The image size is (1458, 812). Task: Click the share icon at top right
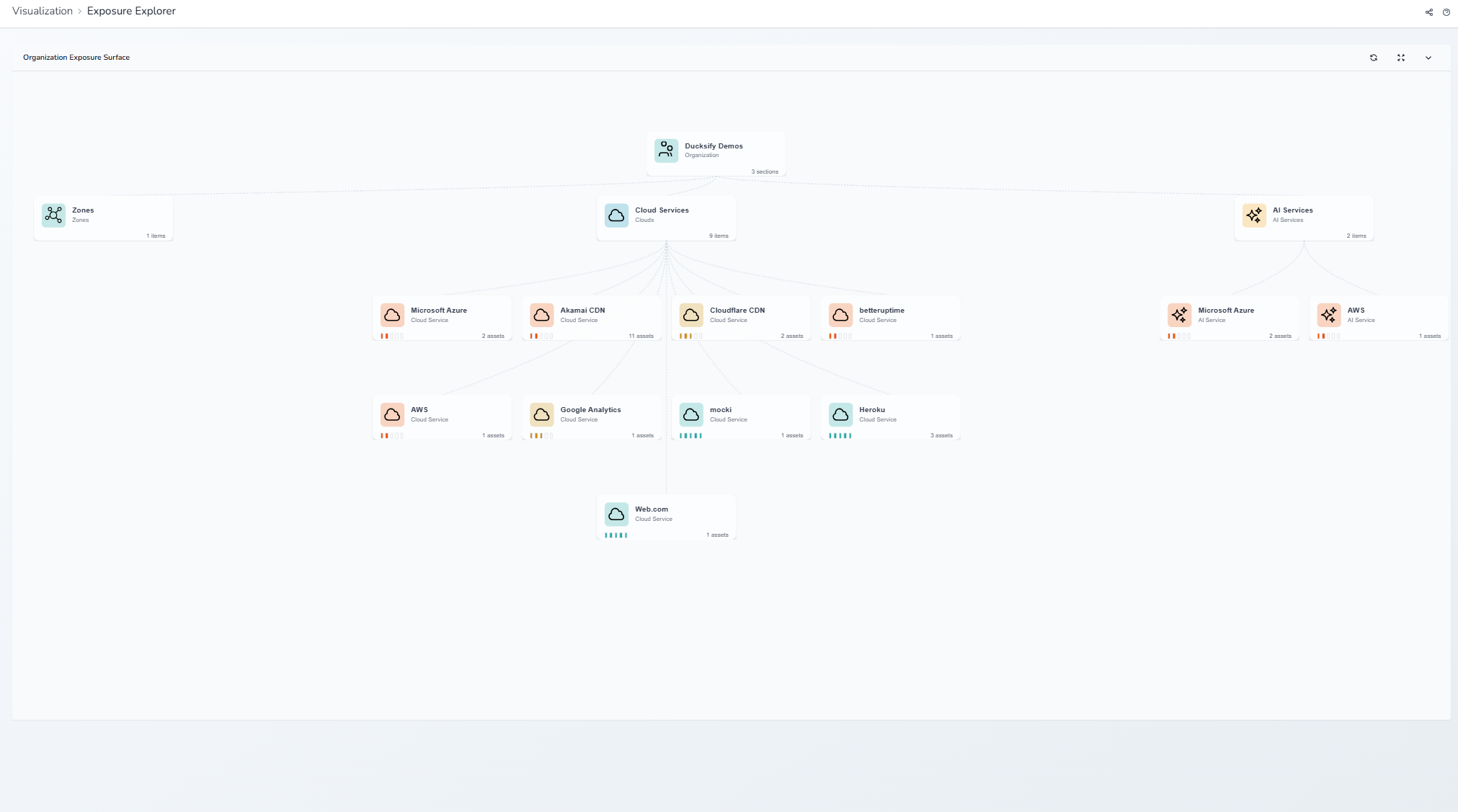[x=1429, y=12]
